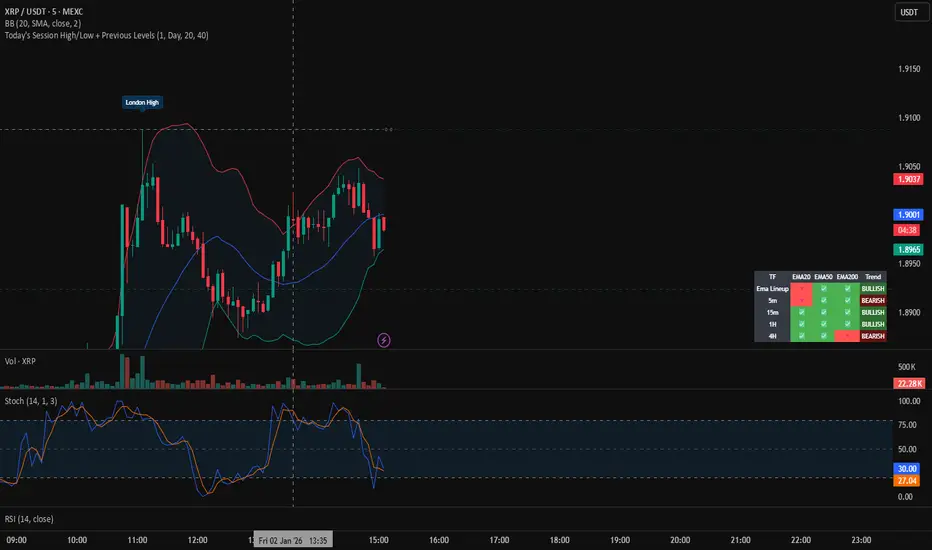Select the Stoch (14, 1, 3) legend

point(31,401)
